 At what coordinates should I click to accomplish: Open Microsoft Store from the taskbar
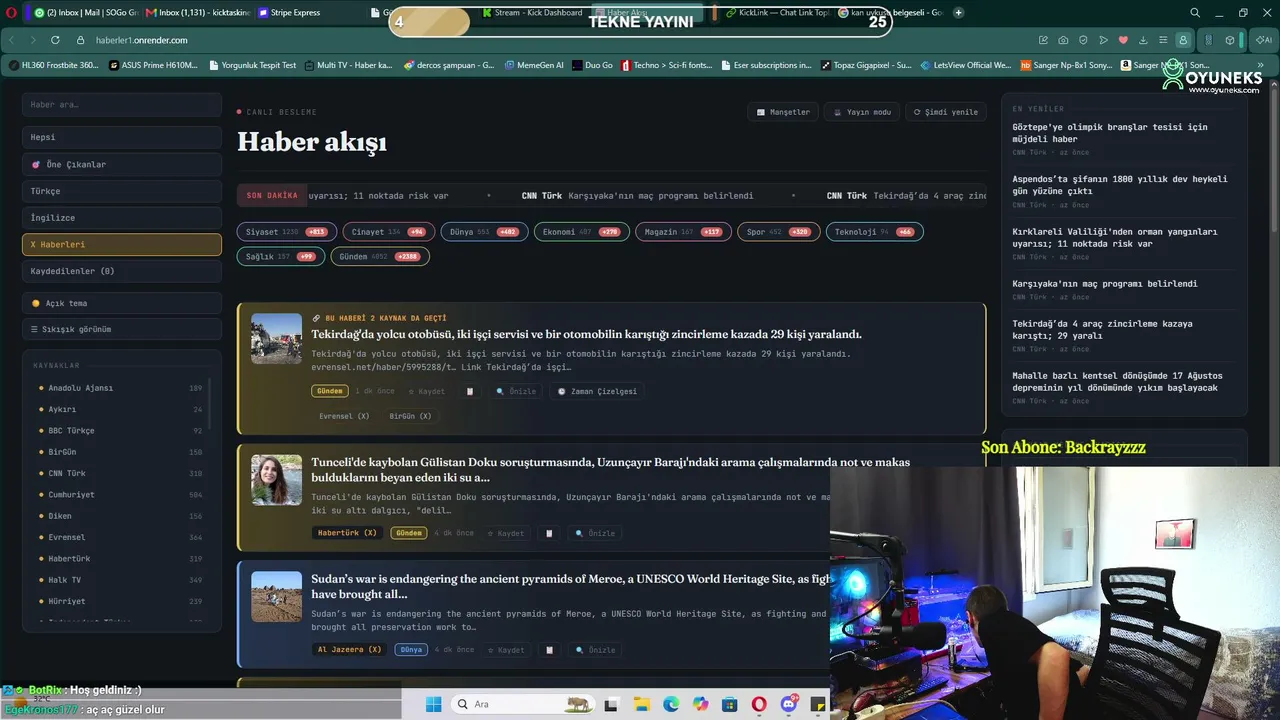pyautogui.click(x=730, y=704)
